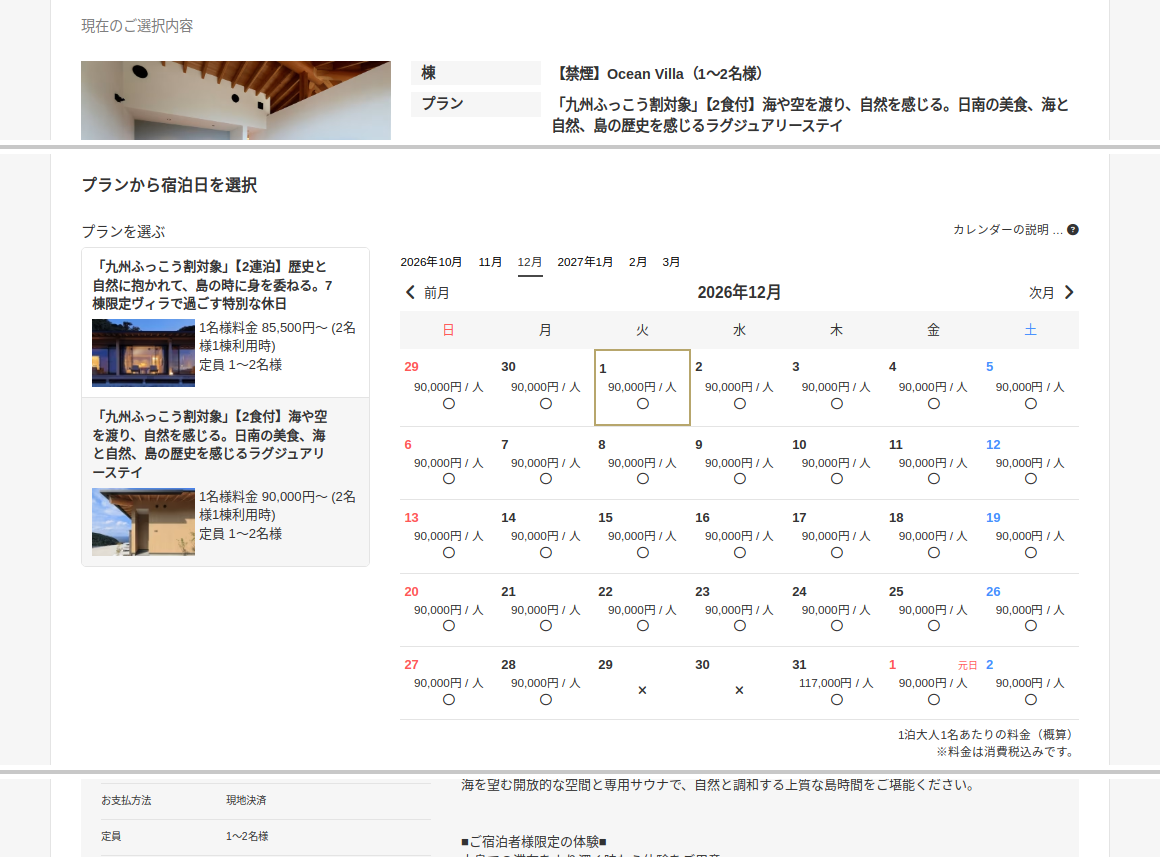This screenshot has height=857, width=1160.
Task: Select availability circle for November 29
Action: click(448, 403)
